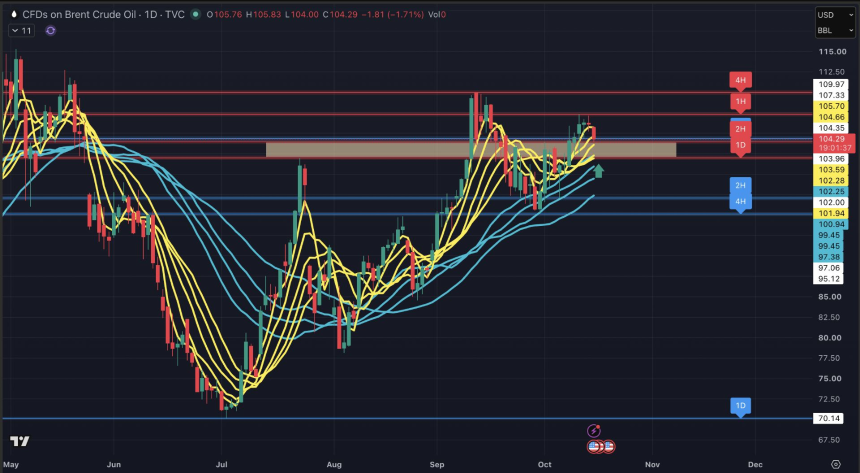
Task: Click the 102.00 price label
Action: pyautogui.click(x=831, y=202)
